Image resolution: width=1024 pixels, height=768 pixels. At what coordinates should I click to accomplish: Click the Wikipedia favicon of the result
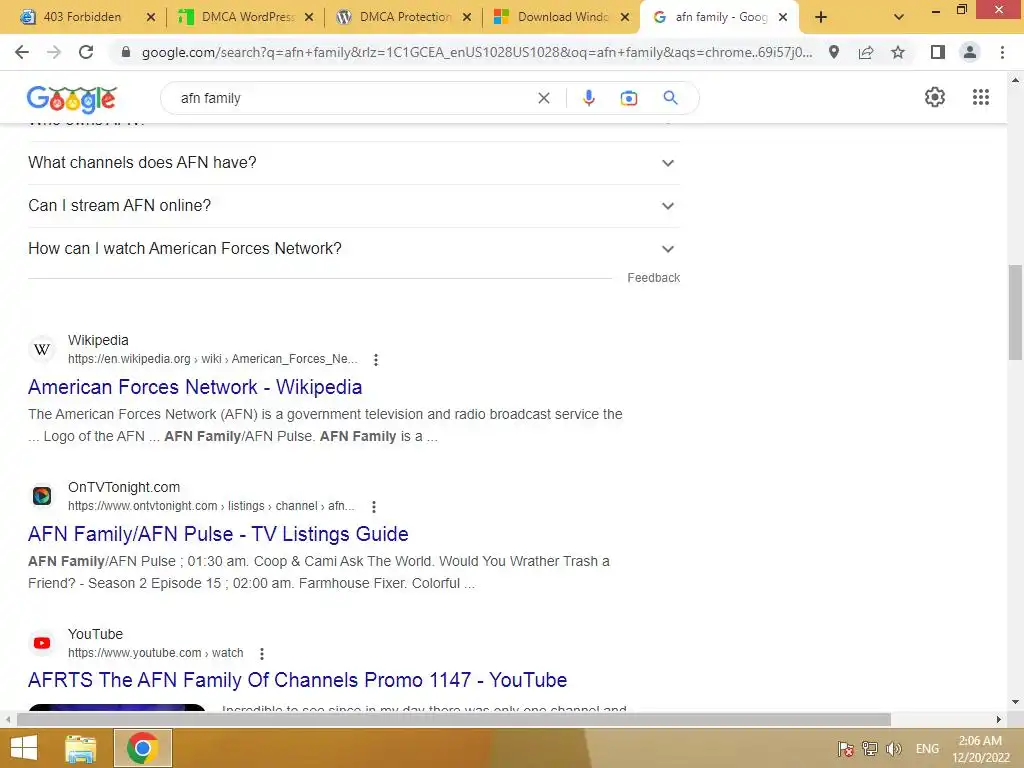(x=42, y=349)
